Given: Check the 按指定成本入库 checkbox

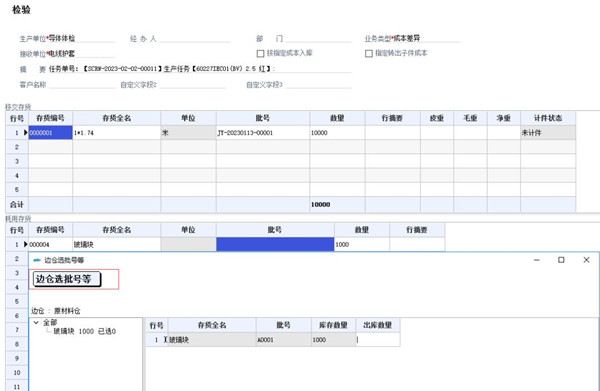Looking at the screenshot, I should pos(260,53).
